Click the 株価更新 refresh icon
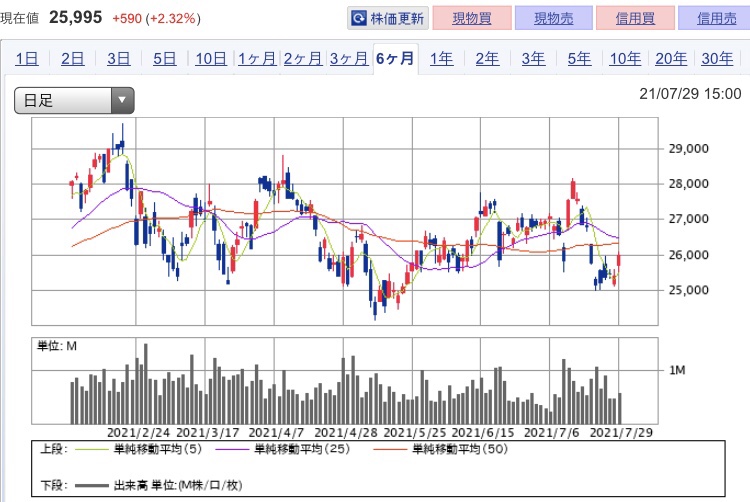The width and height of the screenshot is (750, 502). click(x=359, y=19)
